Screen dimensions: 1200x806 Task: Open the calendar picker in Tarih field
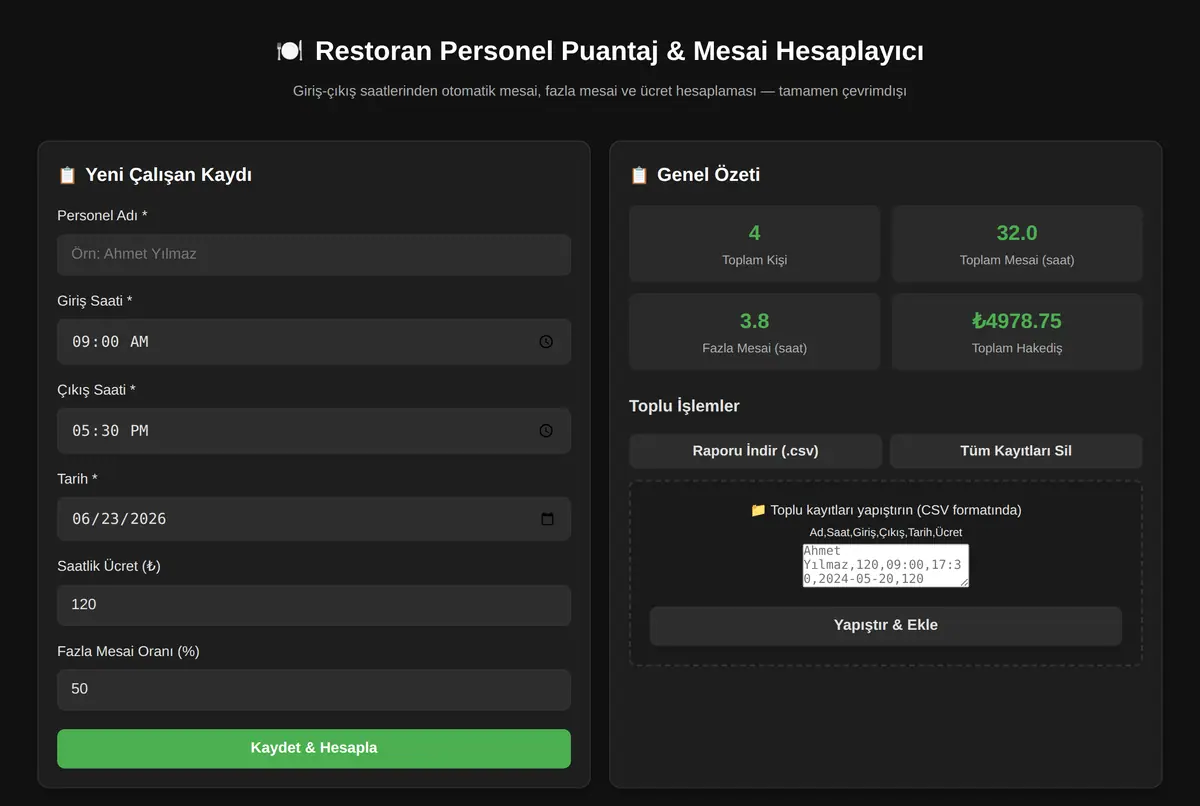pos(547,519)
